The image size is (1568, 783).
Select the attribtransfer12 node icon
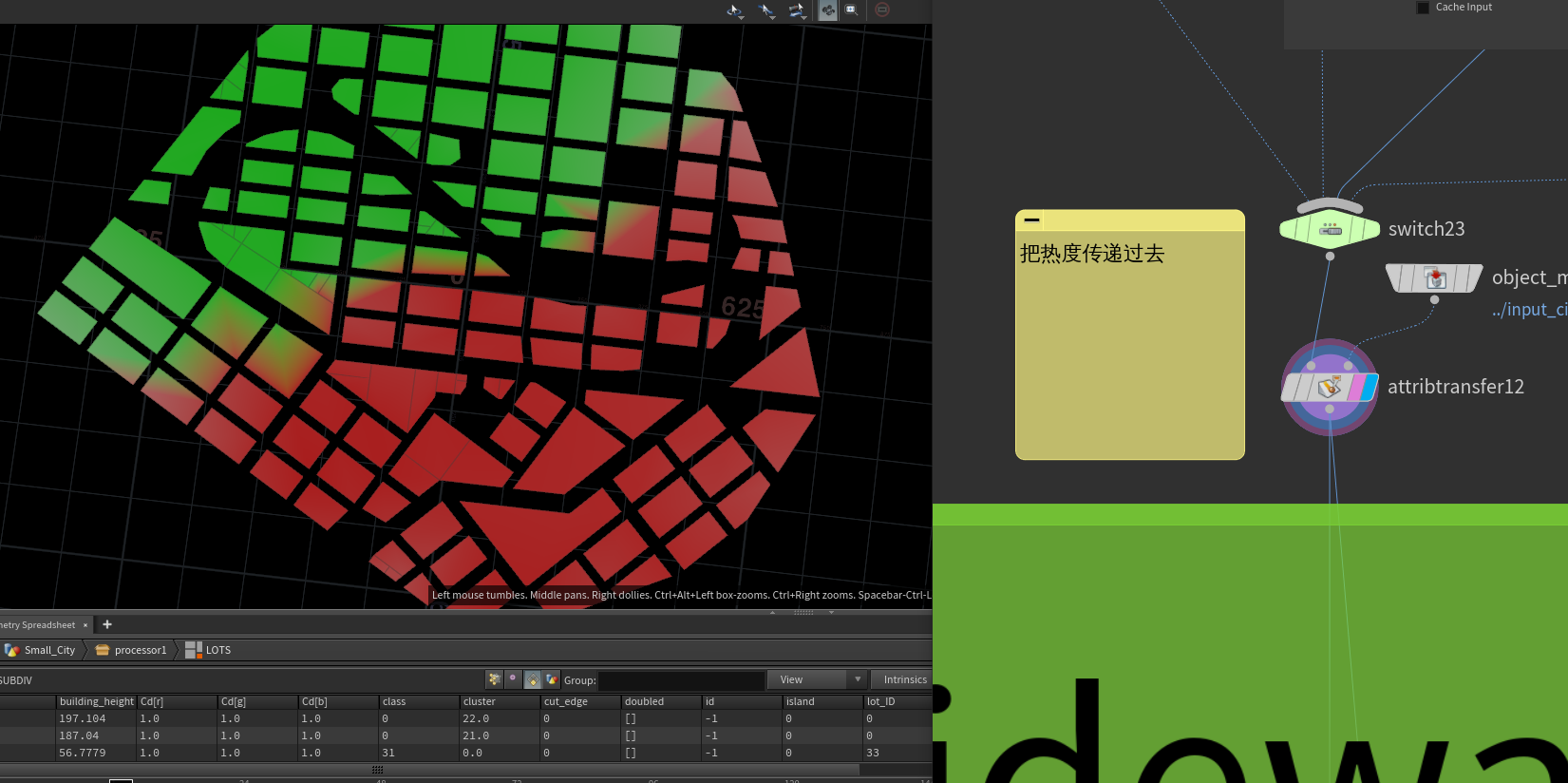pyautogui.click(x=1329, y=387)
